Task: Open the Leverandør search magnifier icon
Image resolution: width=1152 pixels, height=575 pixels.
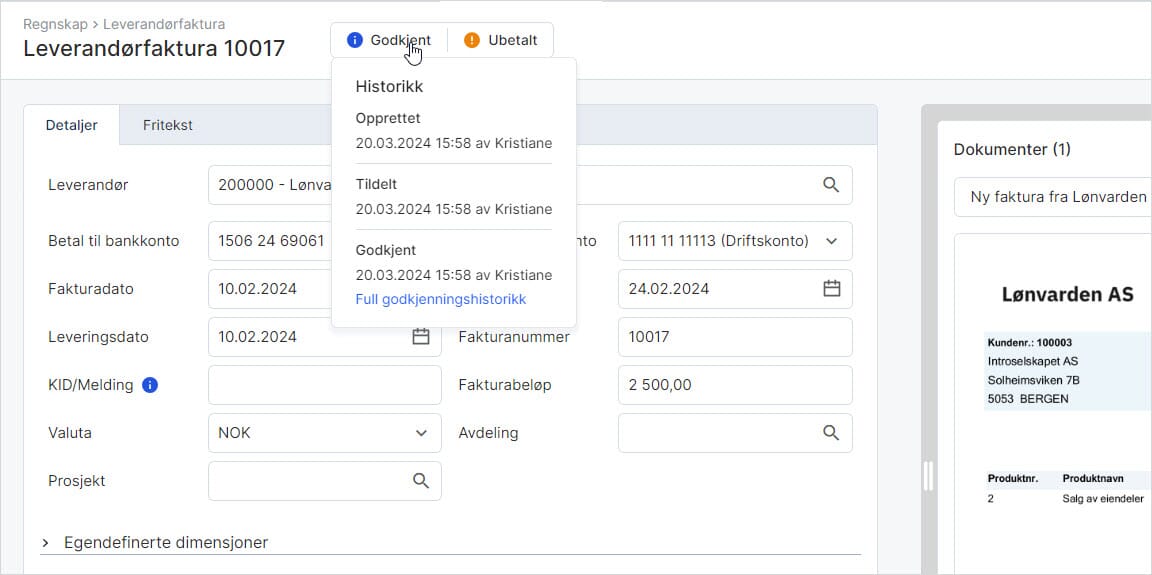Action: point(830,185)
